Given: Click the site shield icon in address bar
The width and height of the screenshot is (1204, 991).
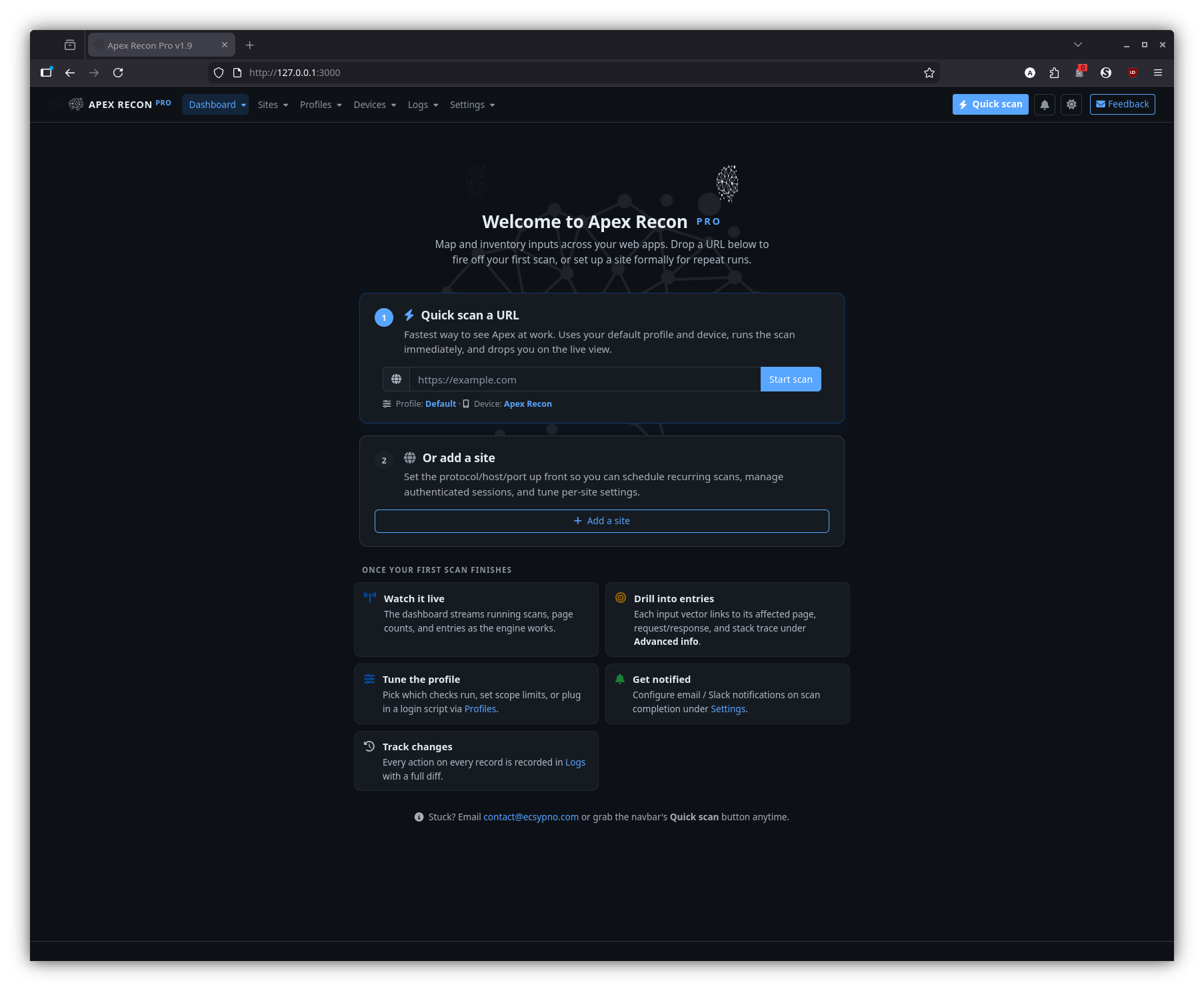Looking at the screenshot, I should pos(219,73).
